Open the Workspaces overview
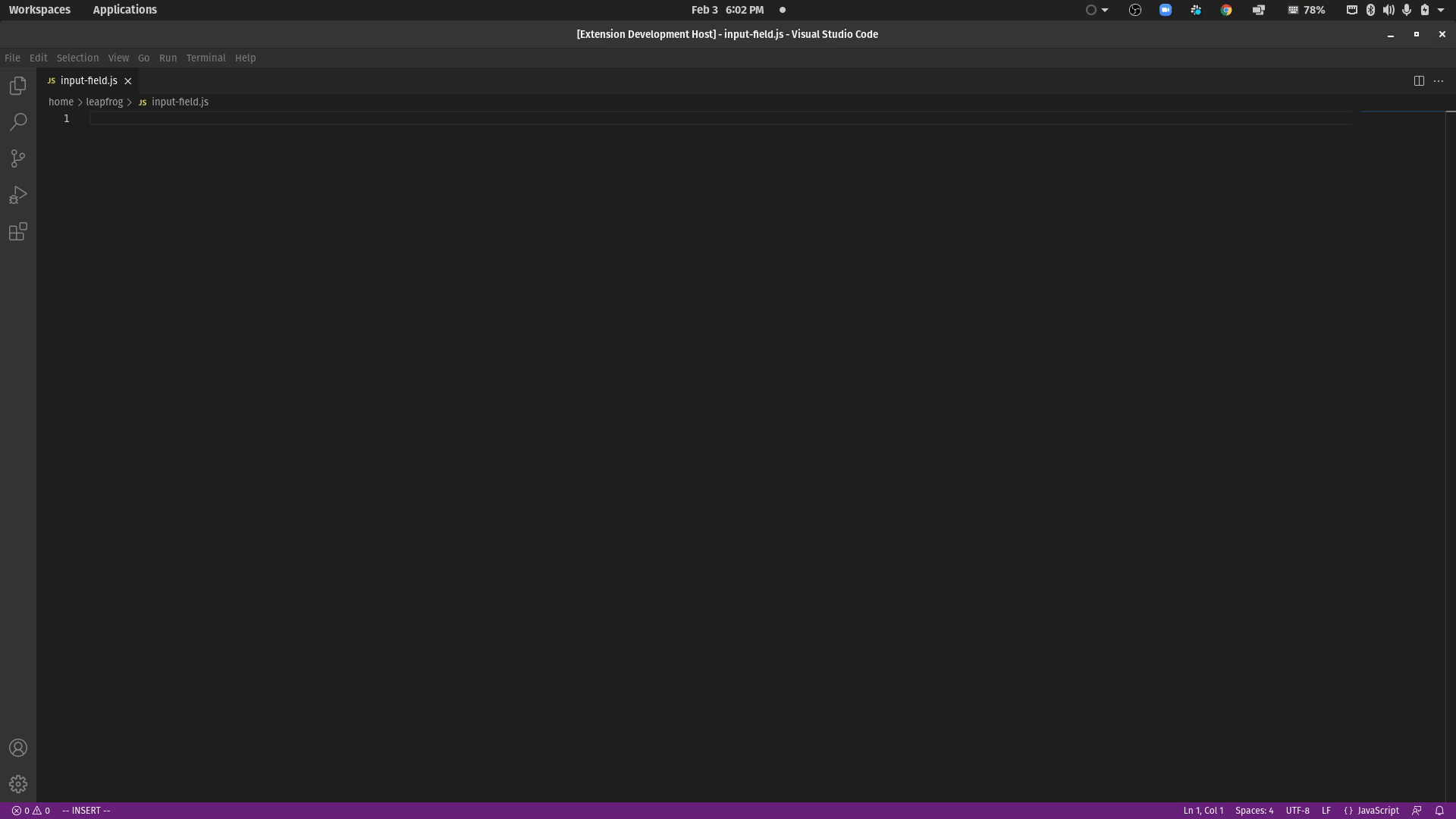 pyautogui.click(x=39, y=10)
